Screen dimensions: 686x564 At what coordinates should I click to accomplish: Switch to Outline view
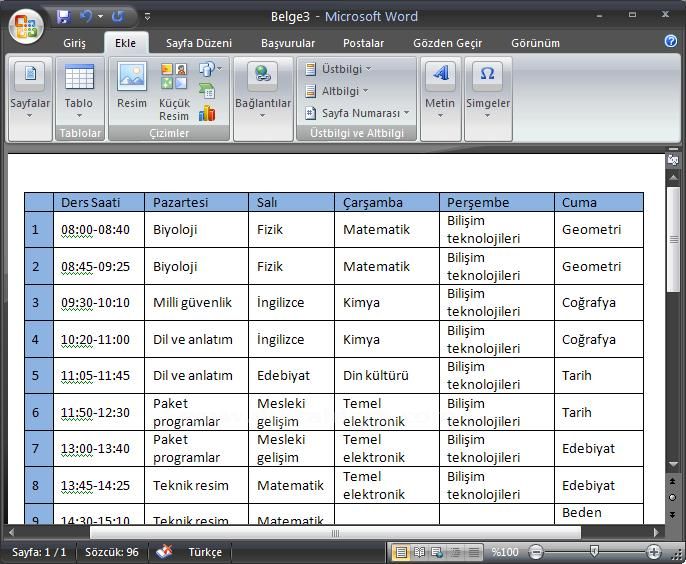click(x=455, y=552)
